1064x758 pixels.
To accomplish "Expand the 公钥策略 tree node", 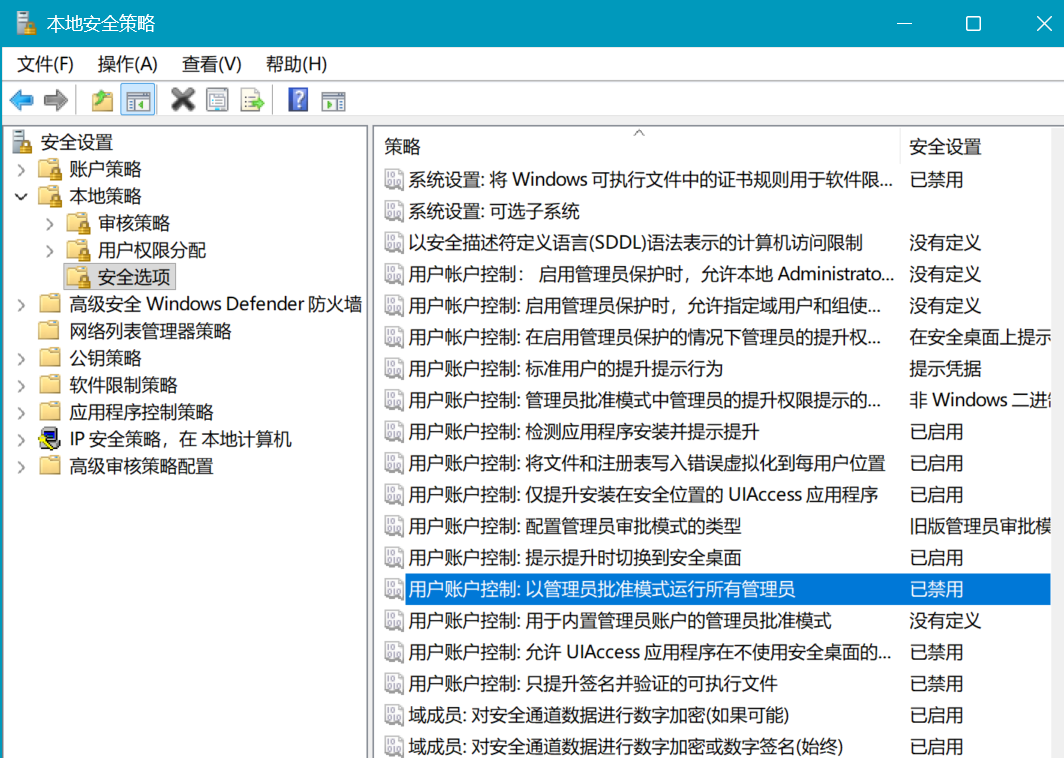I will tap(21, 358).
